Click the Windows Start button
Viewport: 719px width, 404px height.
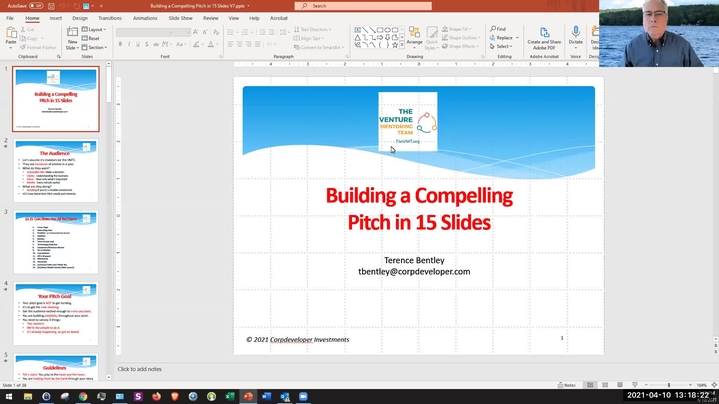coord(9,396)
